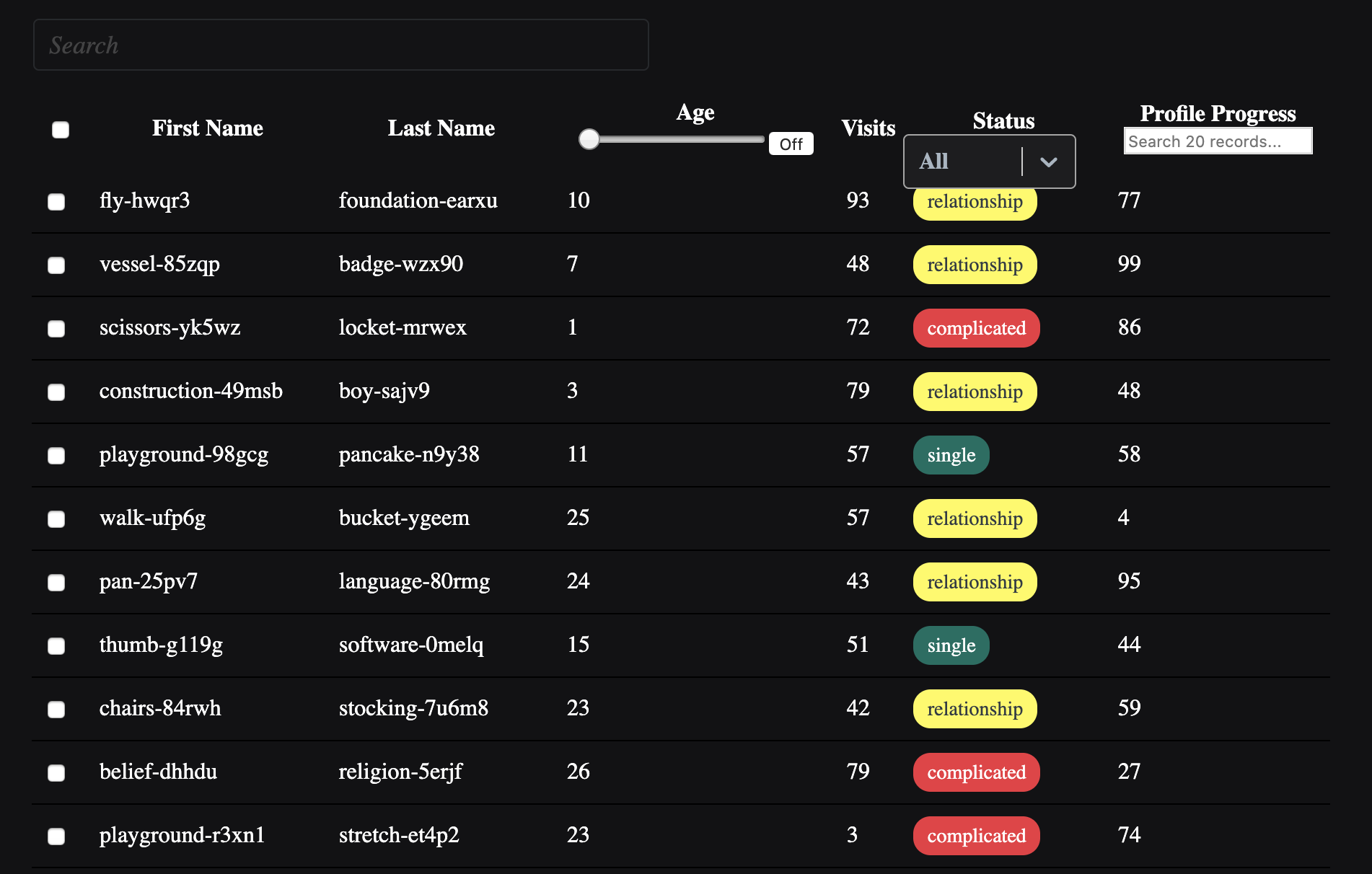Select 'All' in the Status filter
The image size is (1372, 874).
[934, 161]
